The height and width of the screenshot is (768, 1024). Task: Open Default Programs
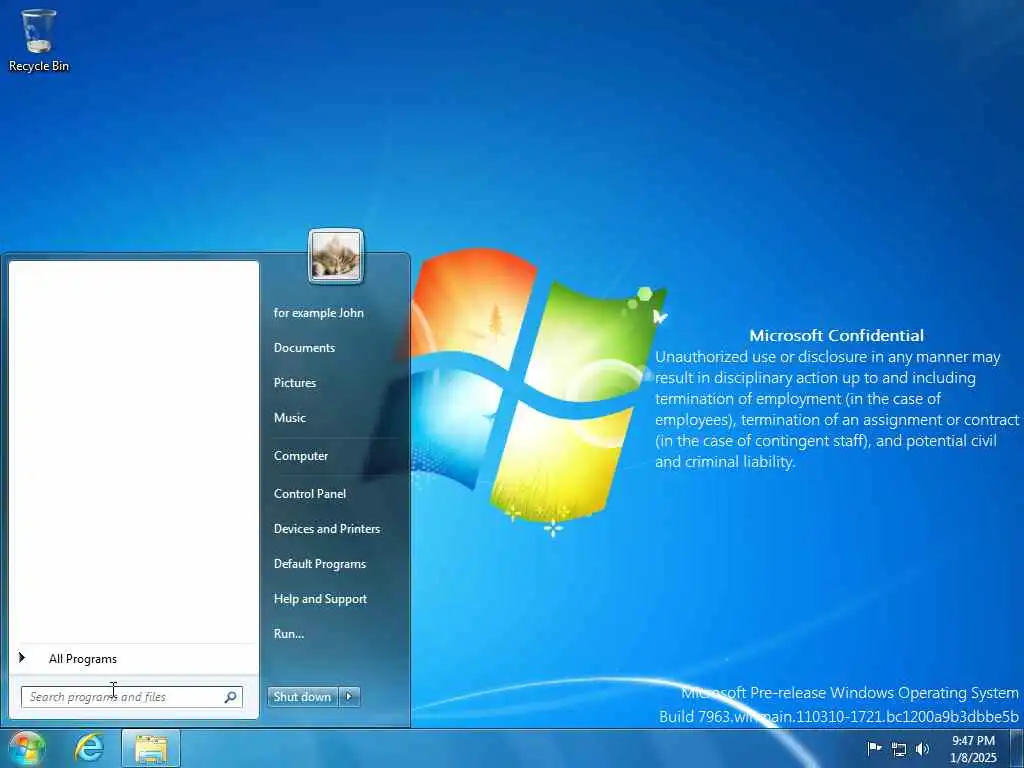[x=319, y=564]
